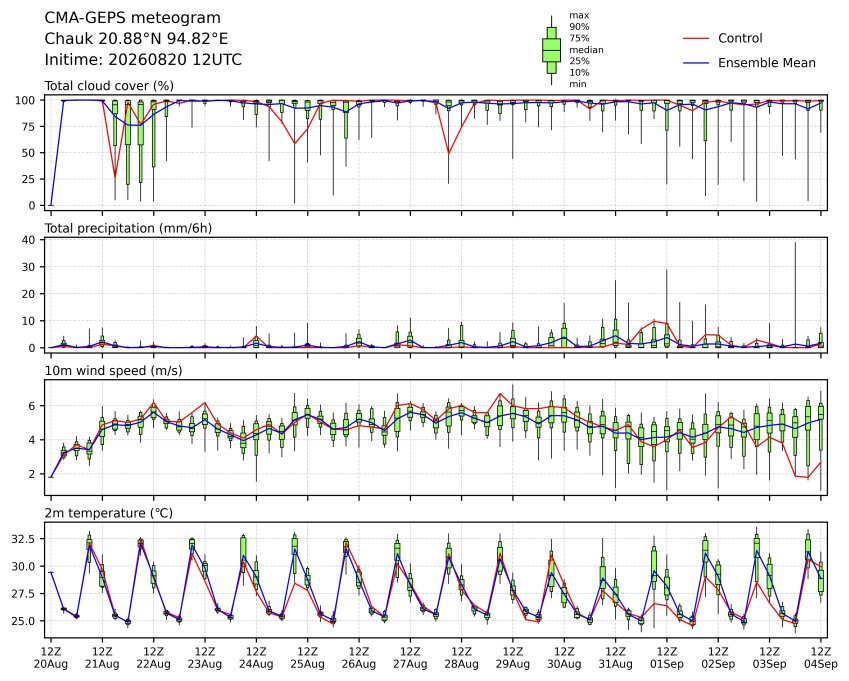Click the 10m wind speed panel title
849x681 pixels.
[113, 371]
